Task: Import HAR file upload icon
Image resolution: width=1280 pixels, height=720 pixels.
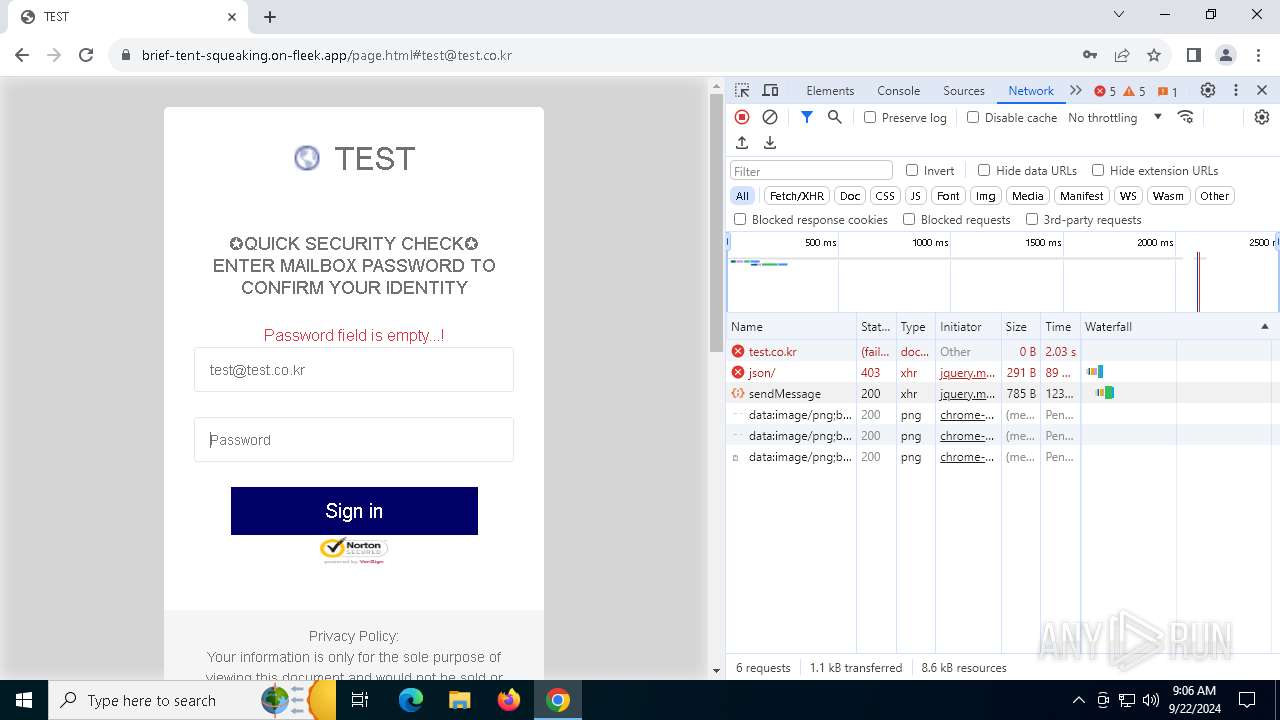Action: click(742, 143)
